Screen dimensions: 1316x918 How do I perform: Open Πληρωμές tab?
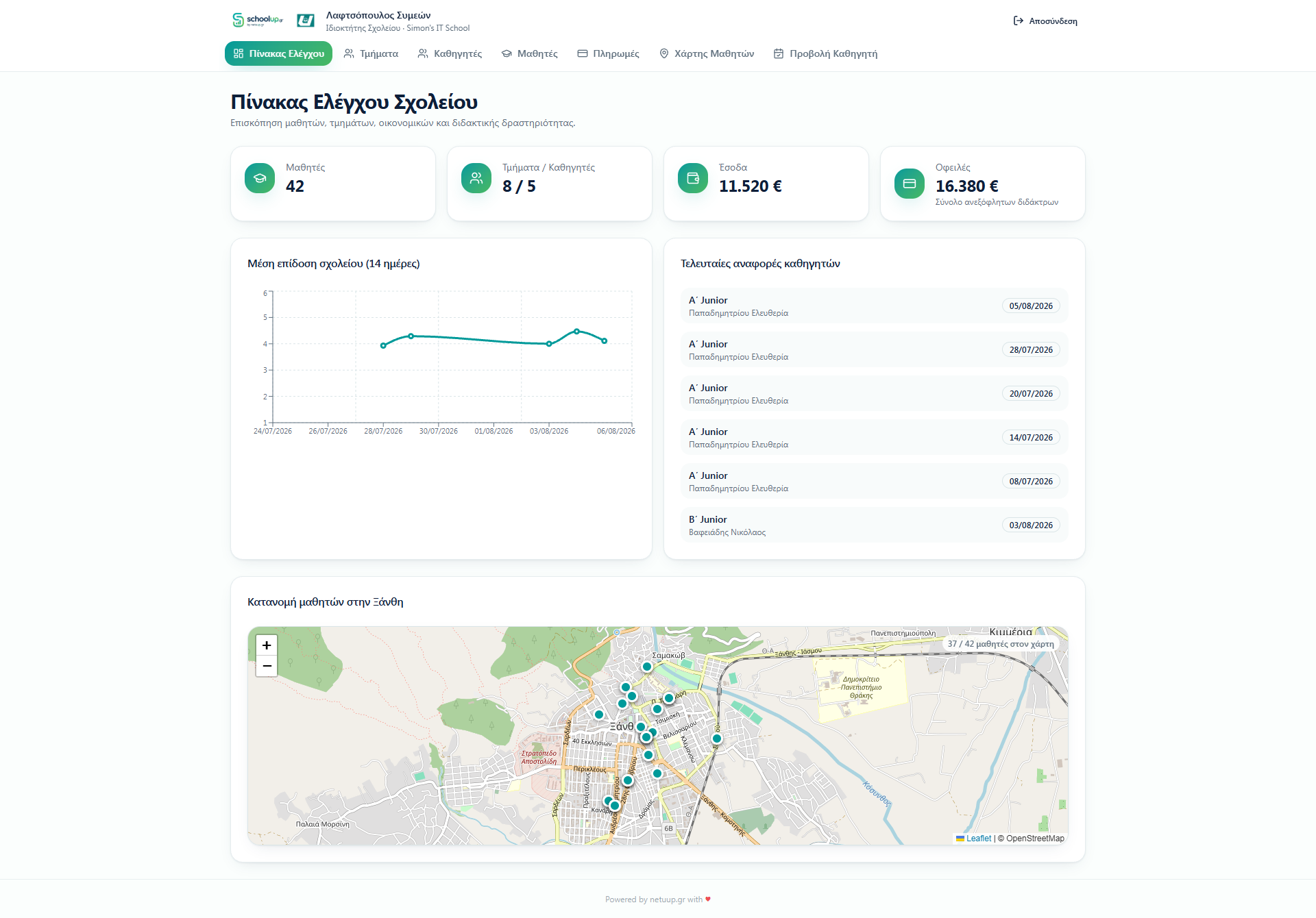(609, 53)
